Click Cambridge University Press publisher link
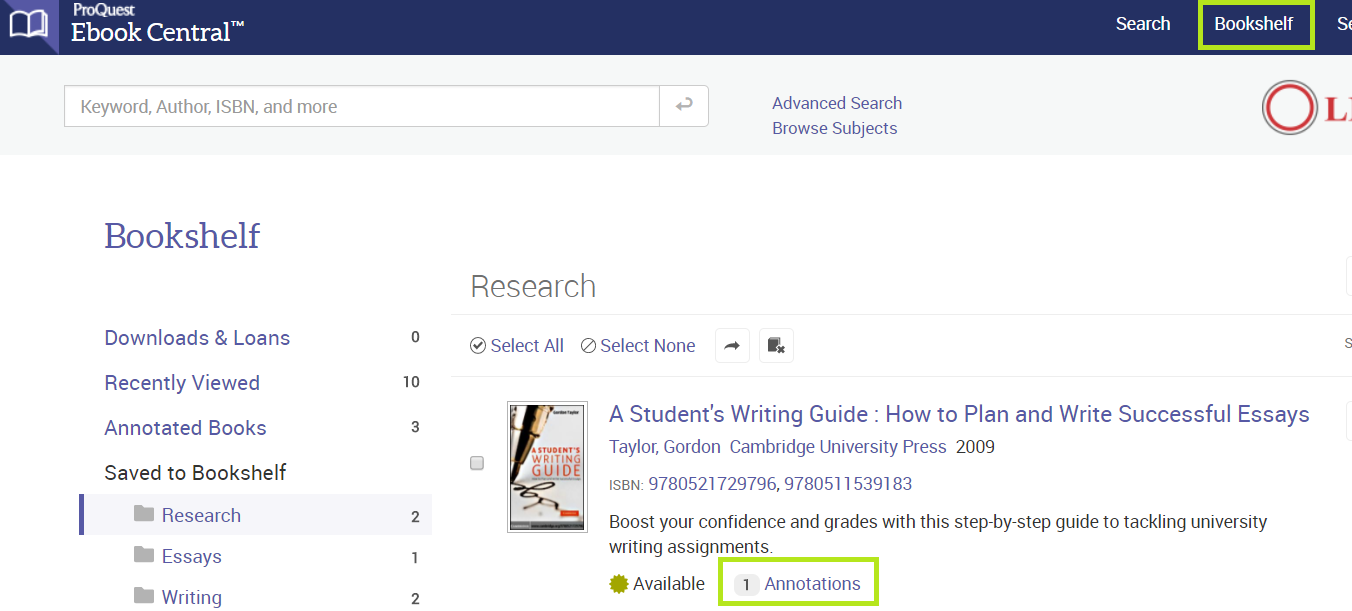The height and width of the screenshot is (611, 1352). [x=838, y=447]
